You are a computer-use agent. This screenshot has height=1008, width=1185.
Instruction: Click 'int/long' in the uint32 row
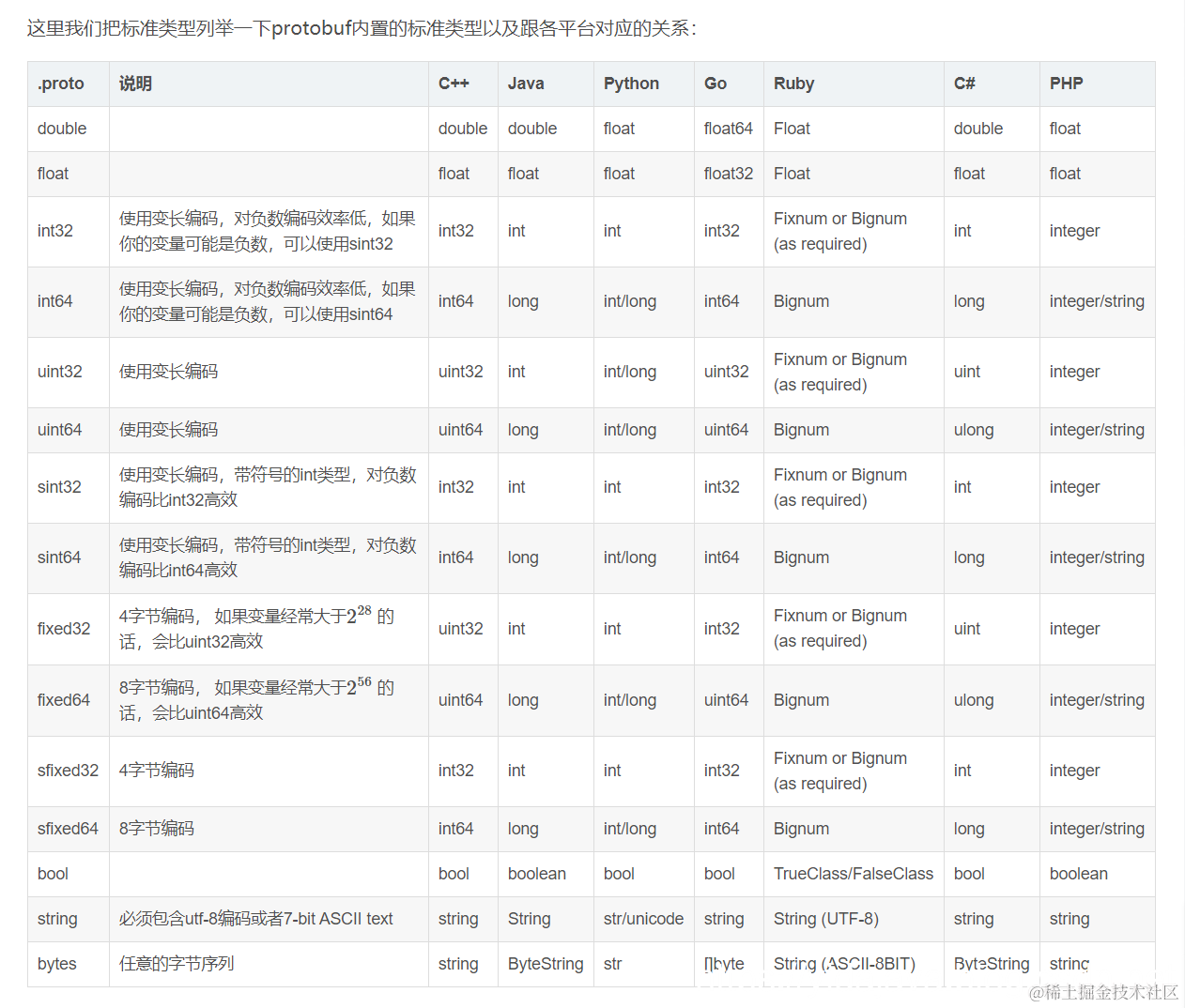coord(630,372)
